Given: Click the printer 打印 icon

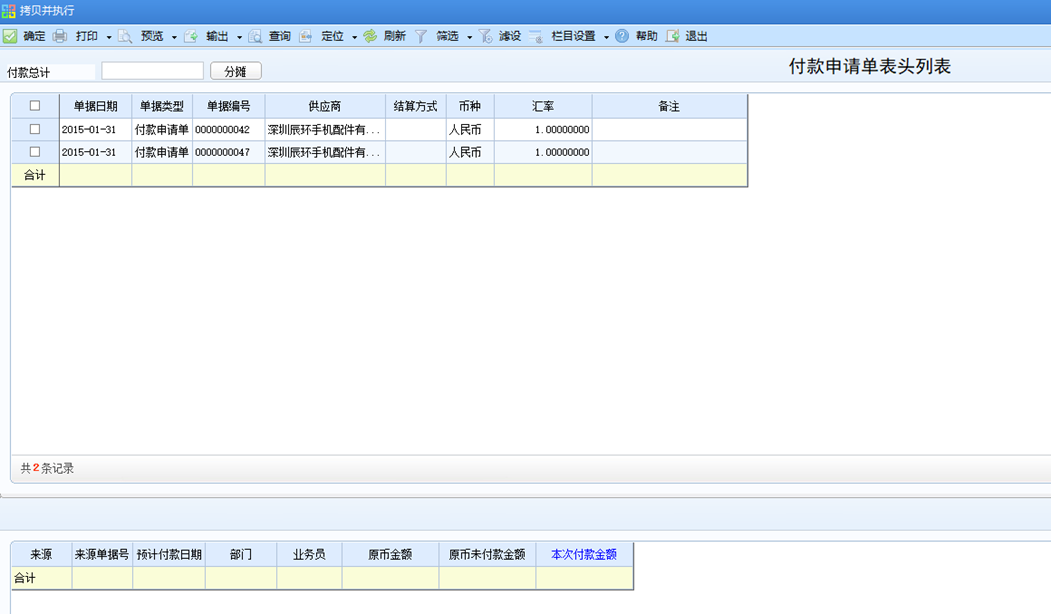Looking at the screenshot, I should 60,36.
